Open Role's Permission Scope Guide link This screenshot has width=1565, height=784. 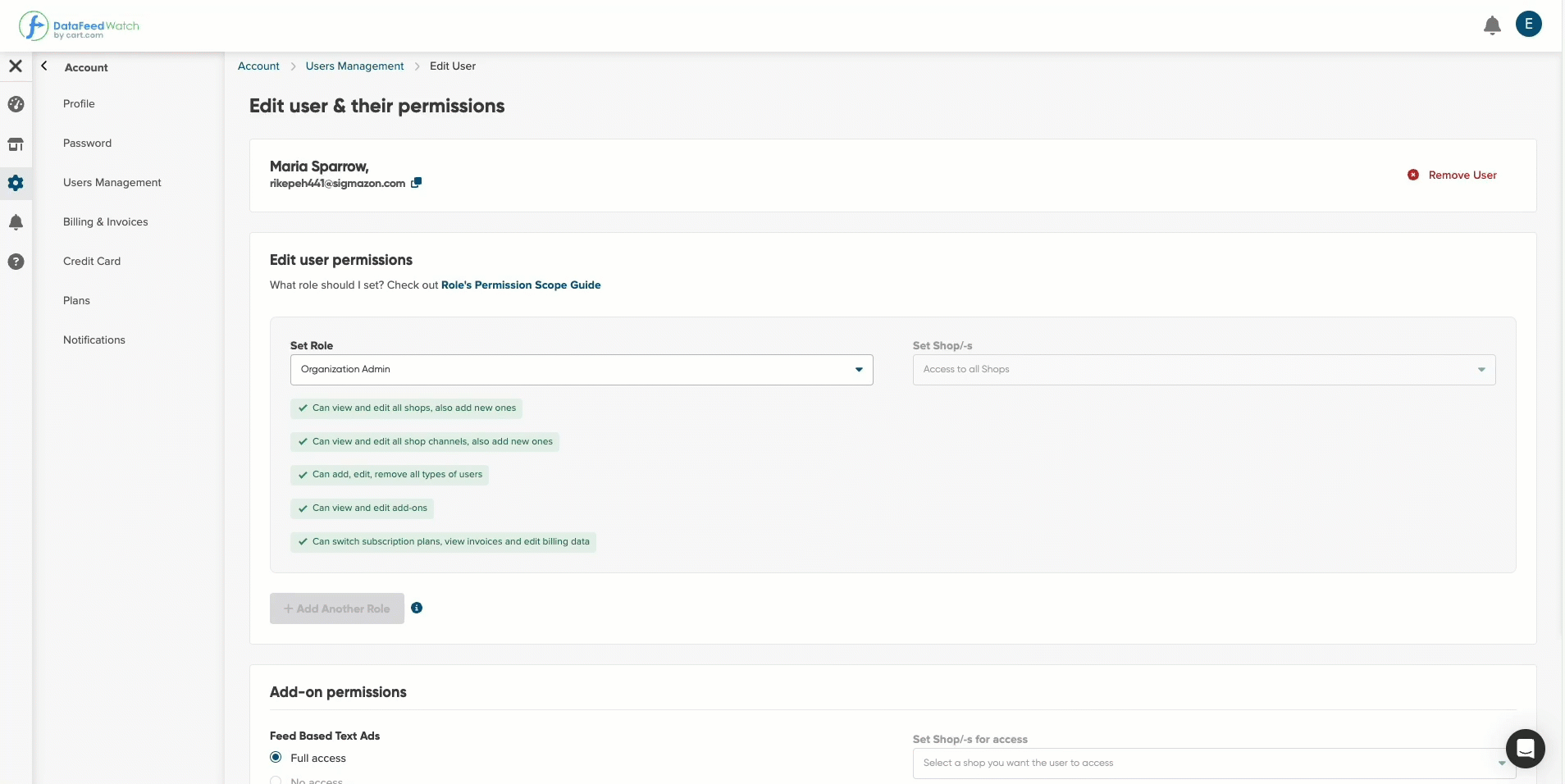click(521, 285)
